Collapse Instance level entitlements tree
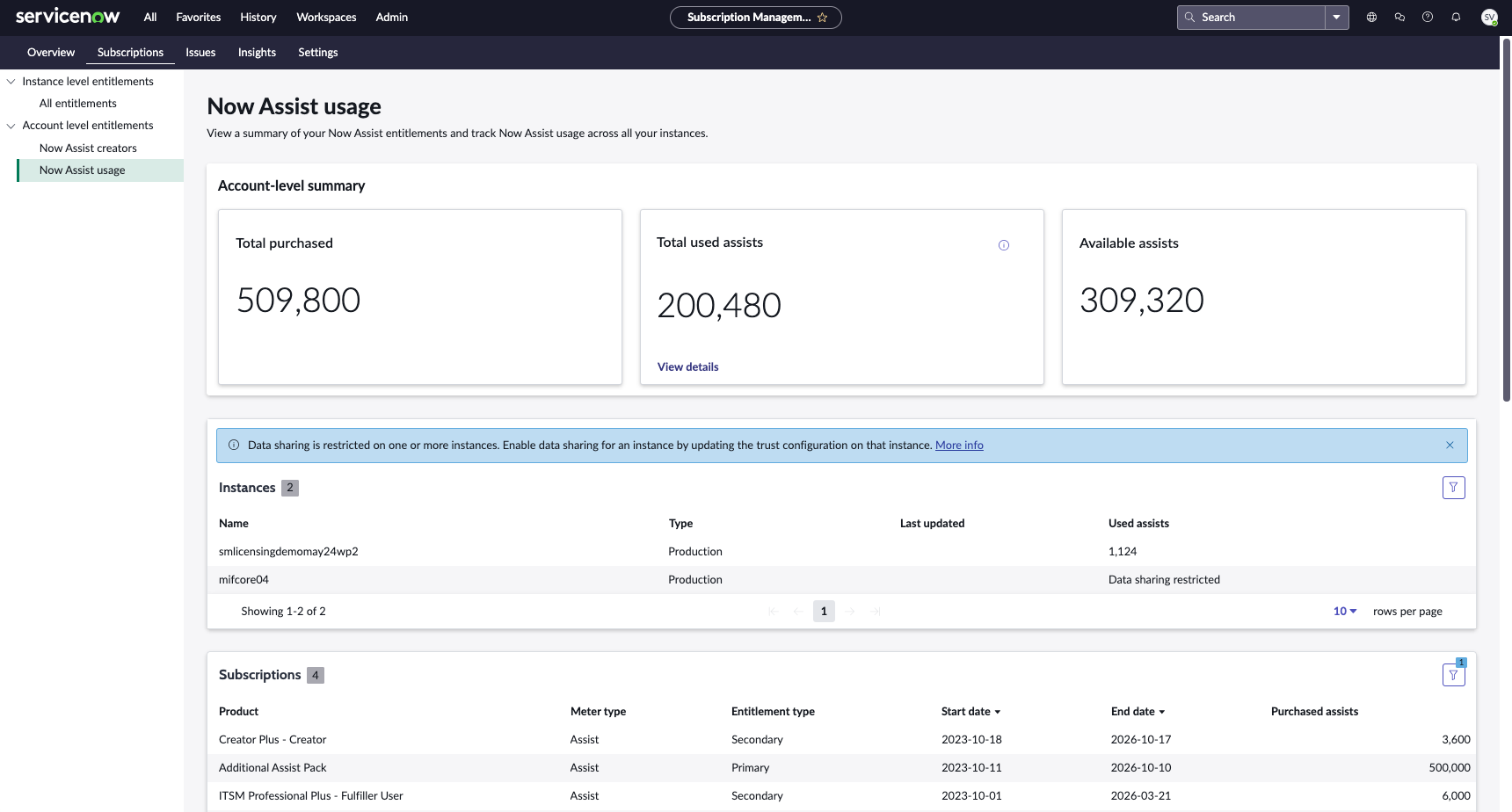 (11, 82)
